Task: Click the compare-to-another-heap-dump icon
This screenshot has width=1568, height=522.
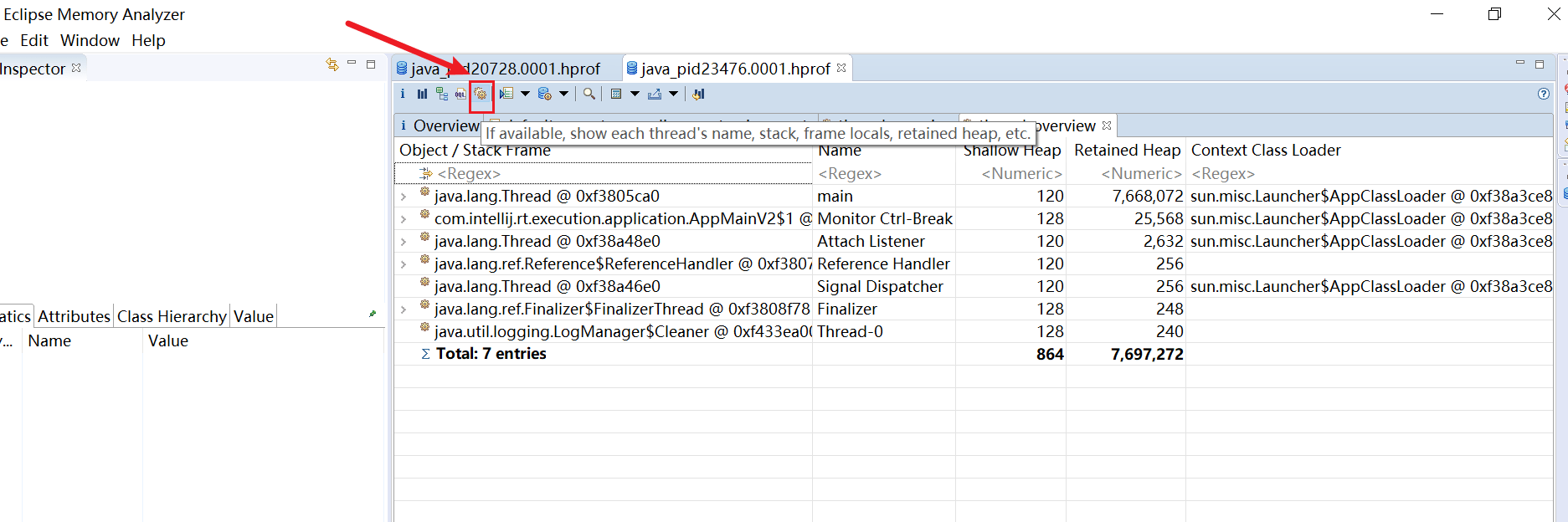Action: click(x=698, y=95)
